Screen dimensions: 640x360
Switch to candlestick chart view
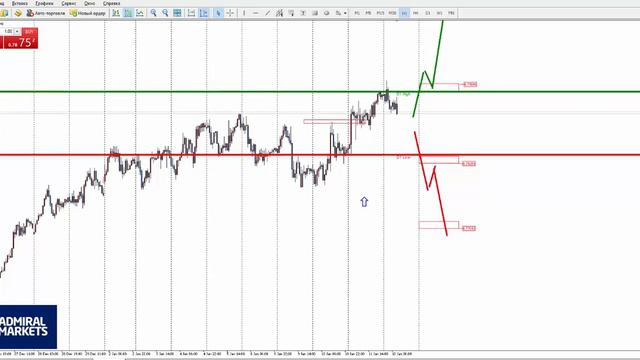[x=128, y=13]
